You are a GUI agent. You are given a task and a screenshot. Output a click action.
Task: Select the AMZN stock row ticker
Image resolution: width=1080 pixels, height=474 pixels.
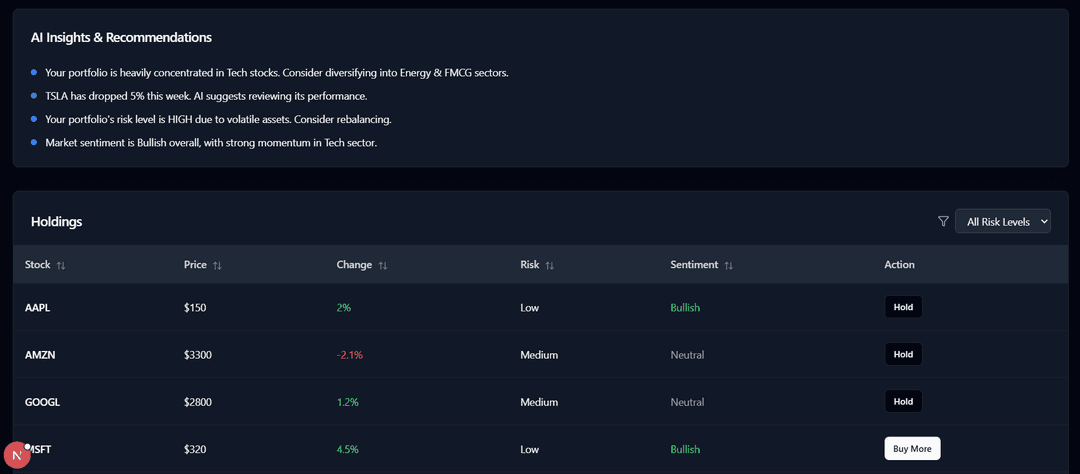(38, 355)
